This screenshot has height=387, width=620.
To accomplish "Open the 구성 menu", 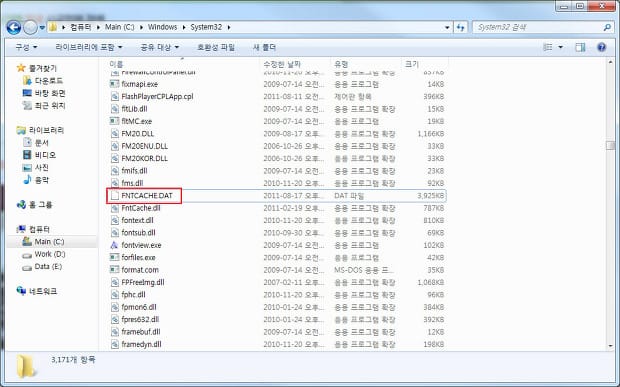I will click(26, 47).
